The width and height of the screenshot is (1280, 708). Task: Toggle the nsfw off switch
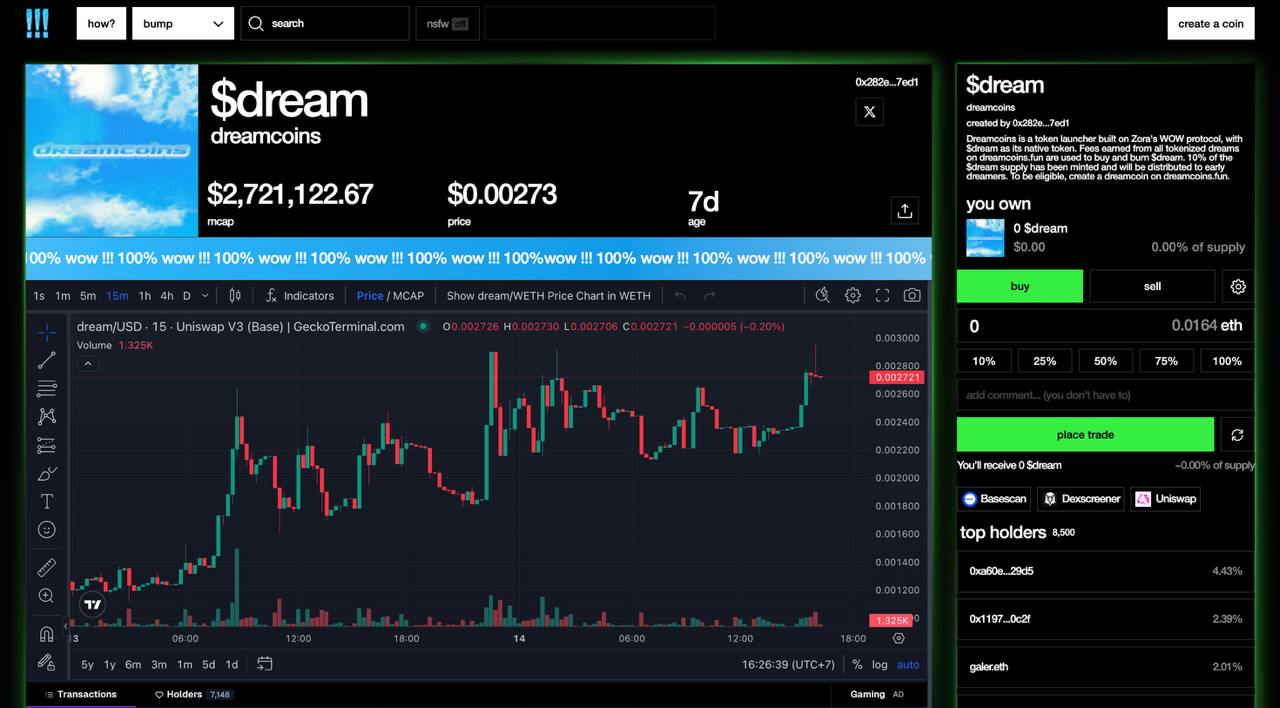coord(447,23)
